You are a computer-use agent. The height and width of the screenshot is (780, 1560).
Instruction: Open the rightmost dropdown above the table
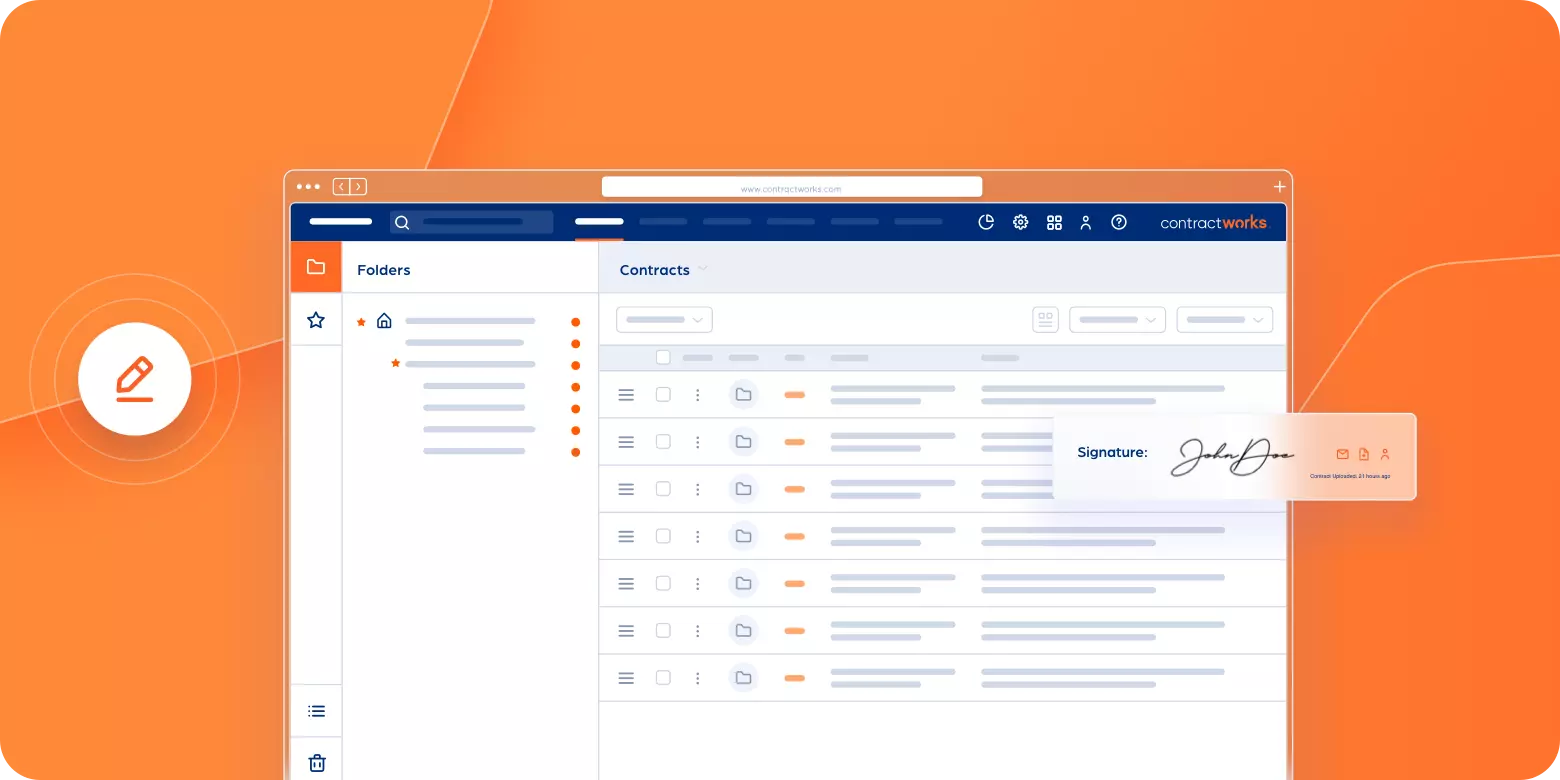click(x=1224, y=320)
